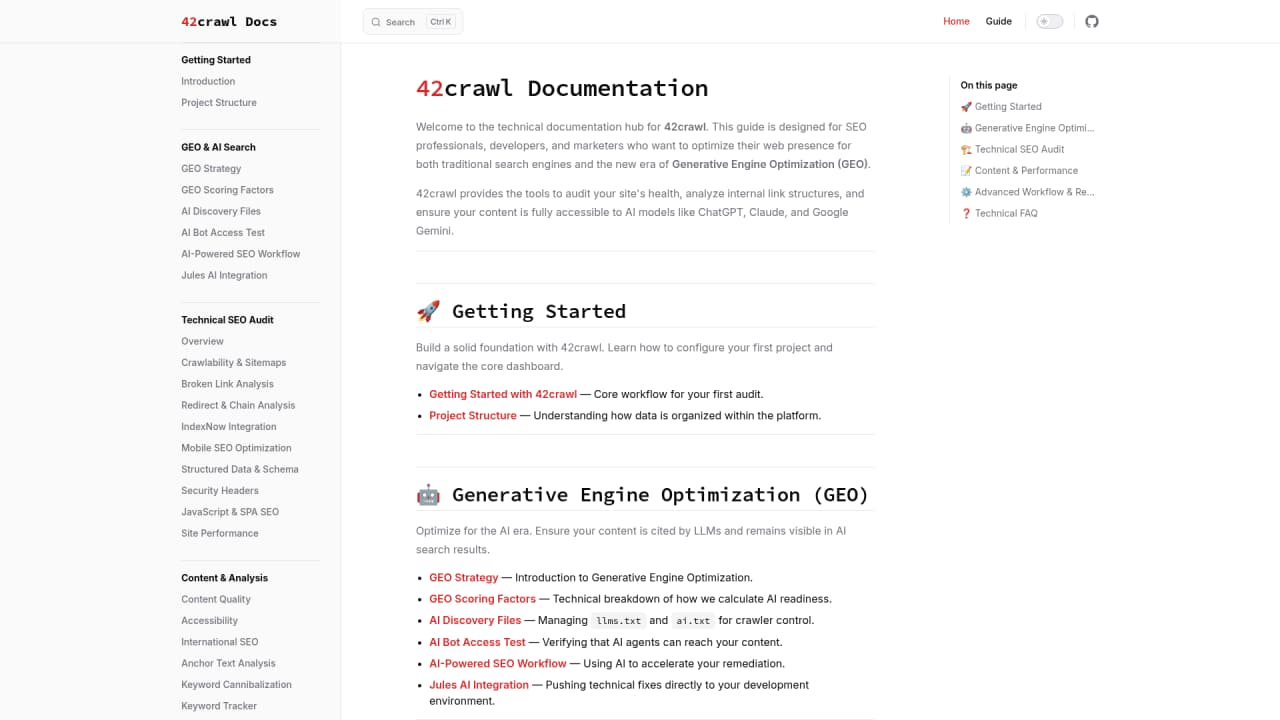
Task: Follow the red 'Project Structure' content link
Action: (x=473, y=416)
